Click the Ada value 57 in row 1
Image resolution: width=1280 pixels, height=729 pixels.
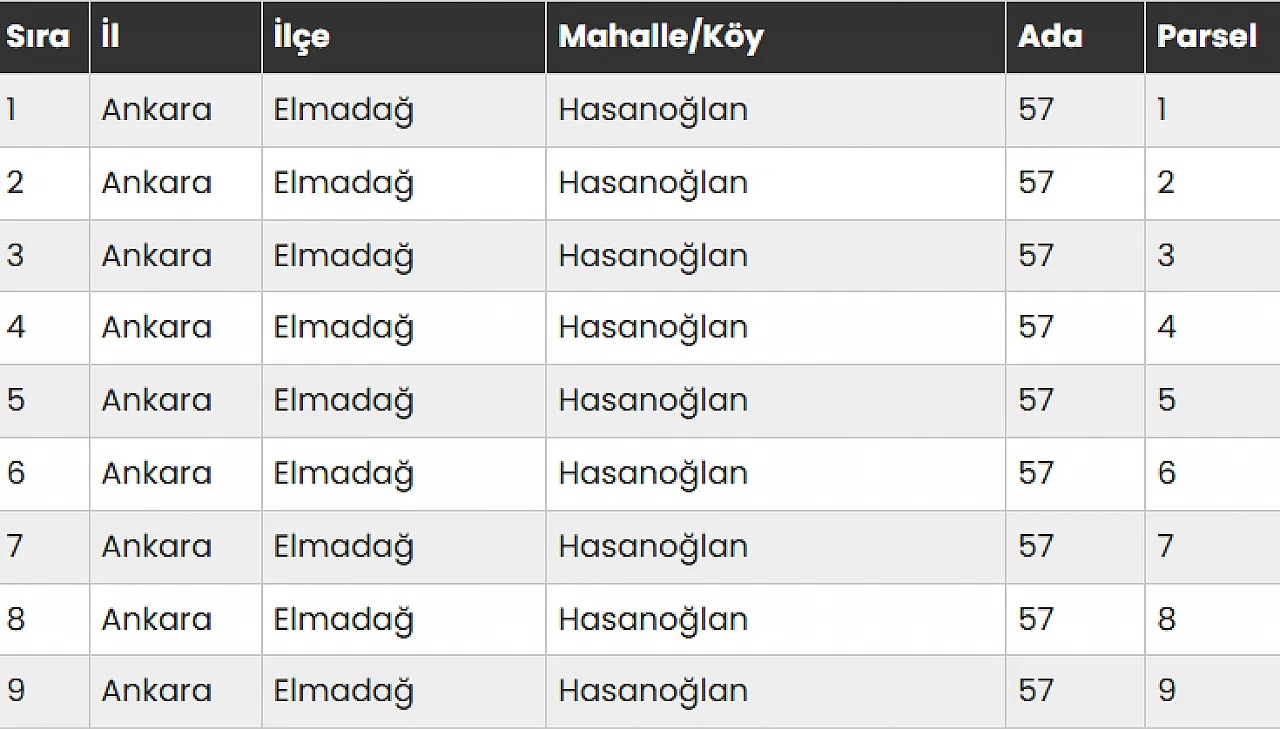1036,109
